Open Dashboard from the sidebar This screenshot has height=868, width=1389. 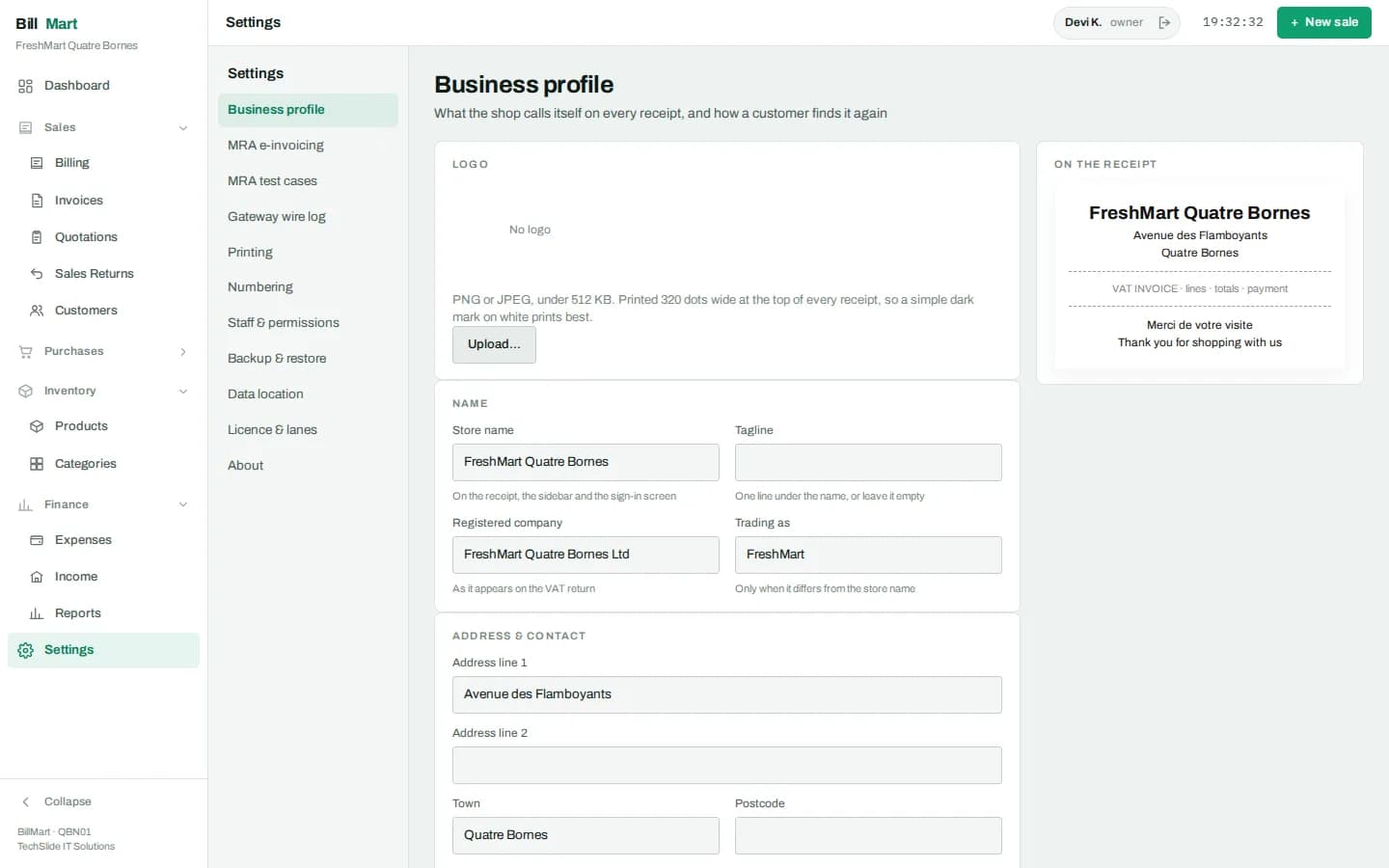[x=103, y=86]
